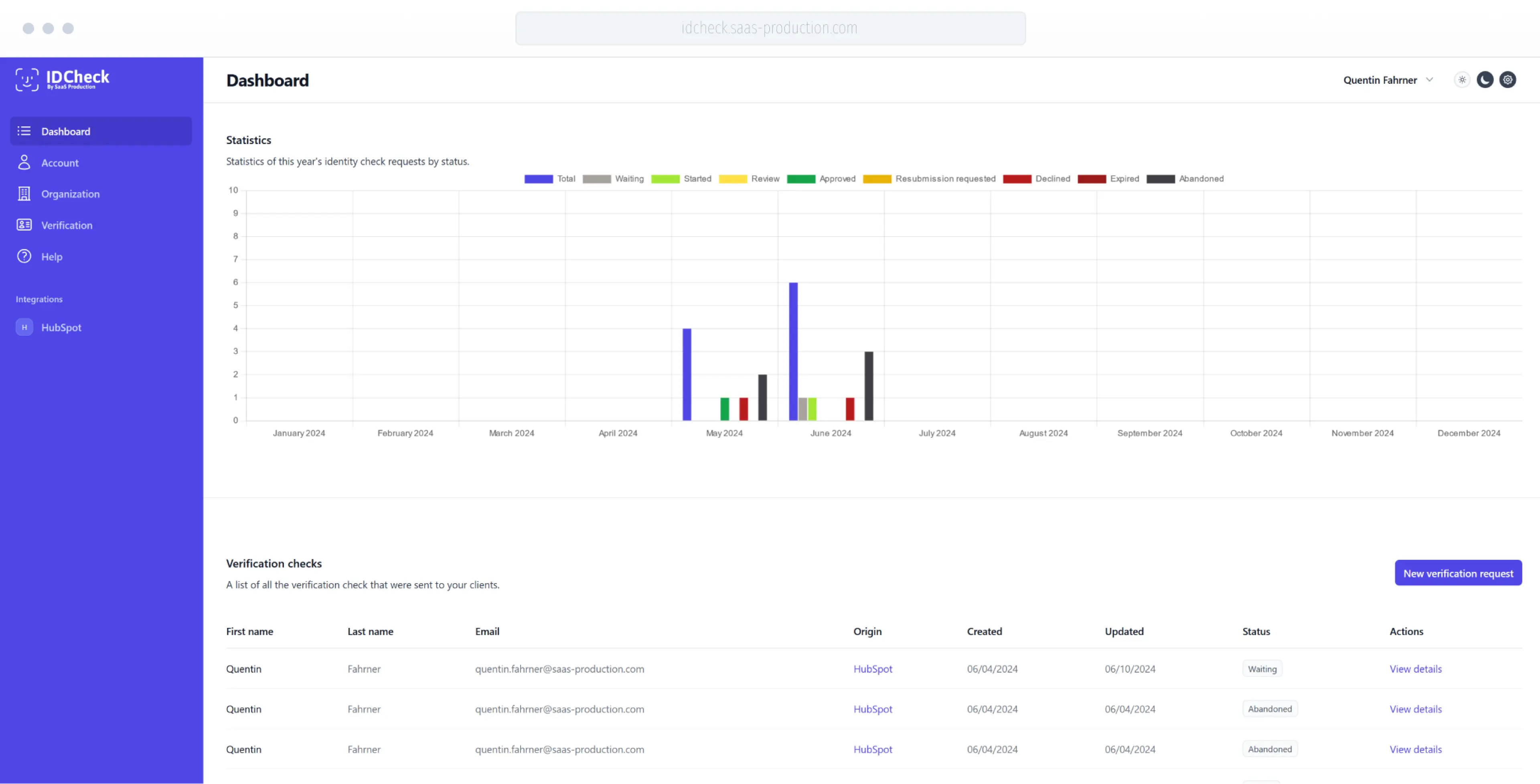
Task: Open settings via the gear icon
Action: [1508, 79]
